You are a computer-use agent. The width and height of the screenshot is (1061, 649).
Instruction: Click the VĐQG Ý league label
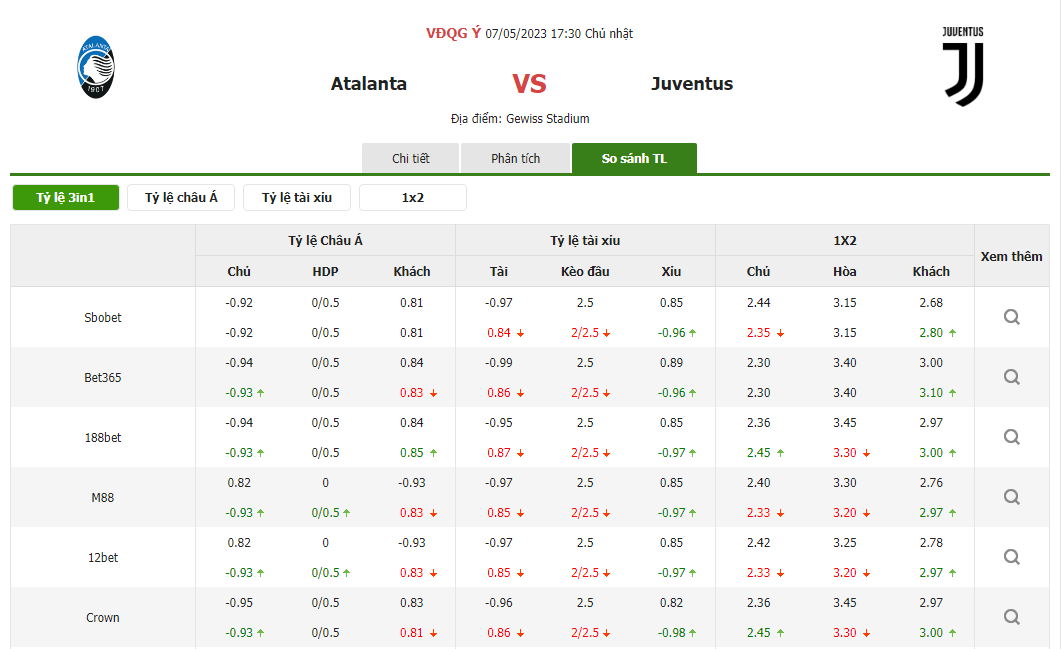[x=453, y=33]
